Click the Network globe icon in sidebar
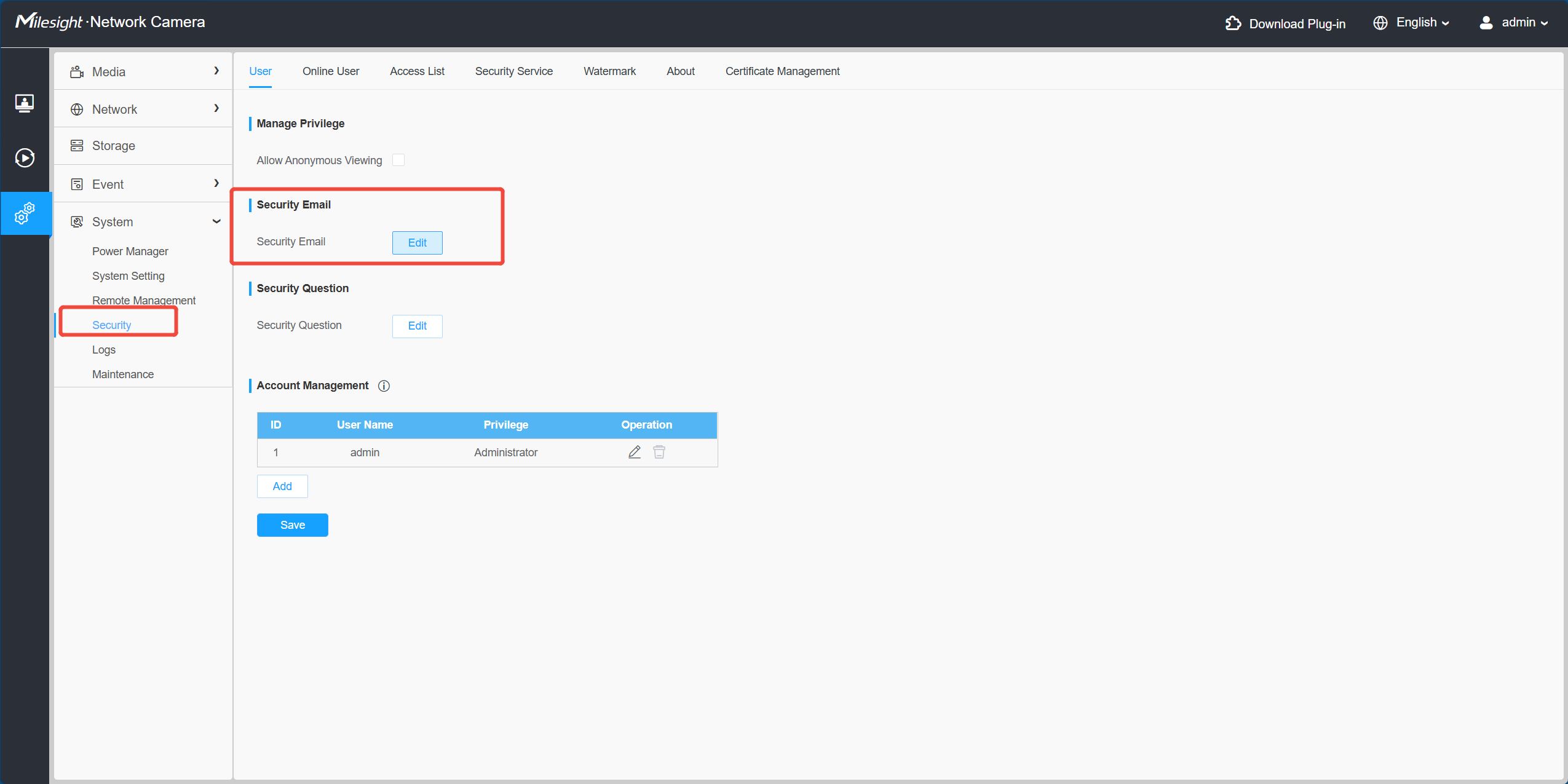1568x784 pixels. (x=77, y=109)
